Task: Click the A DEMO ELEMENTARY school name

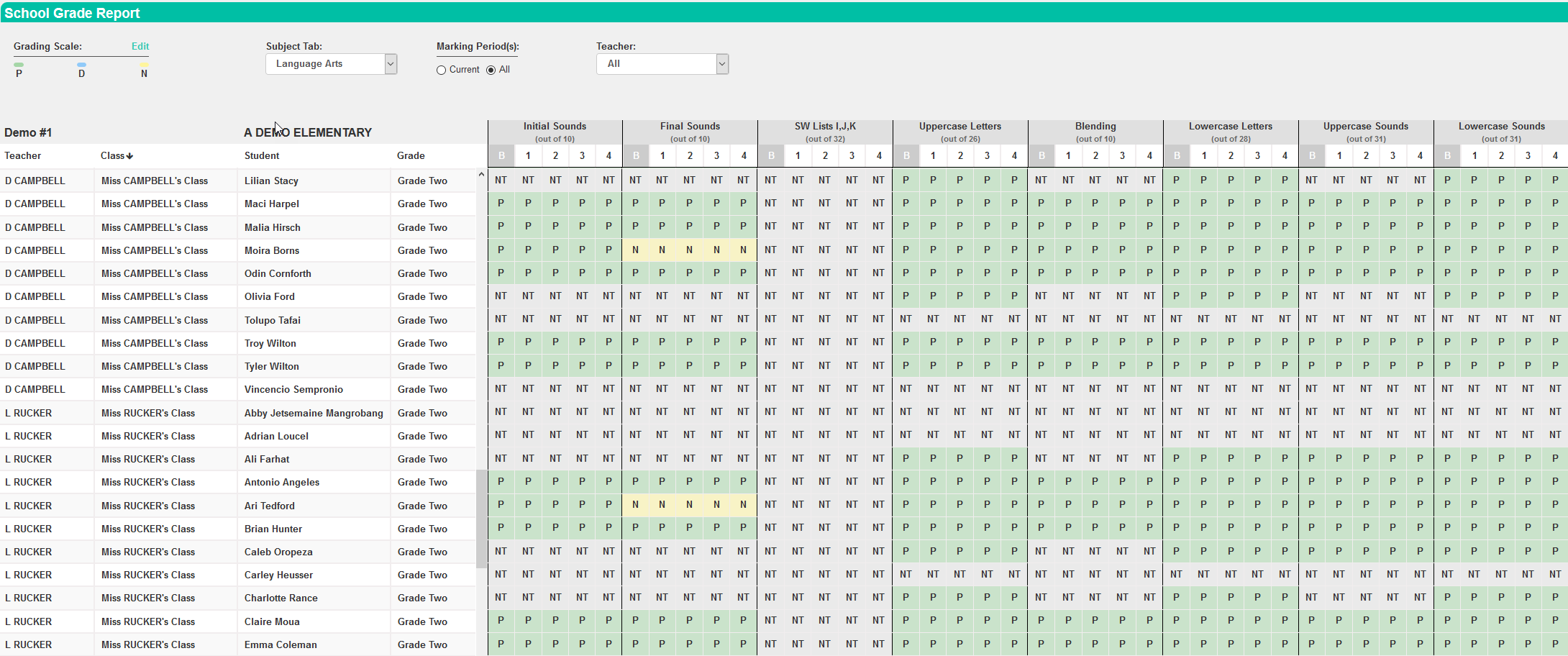Action: [308, 132]
